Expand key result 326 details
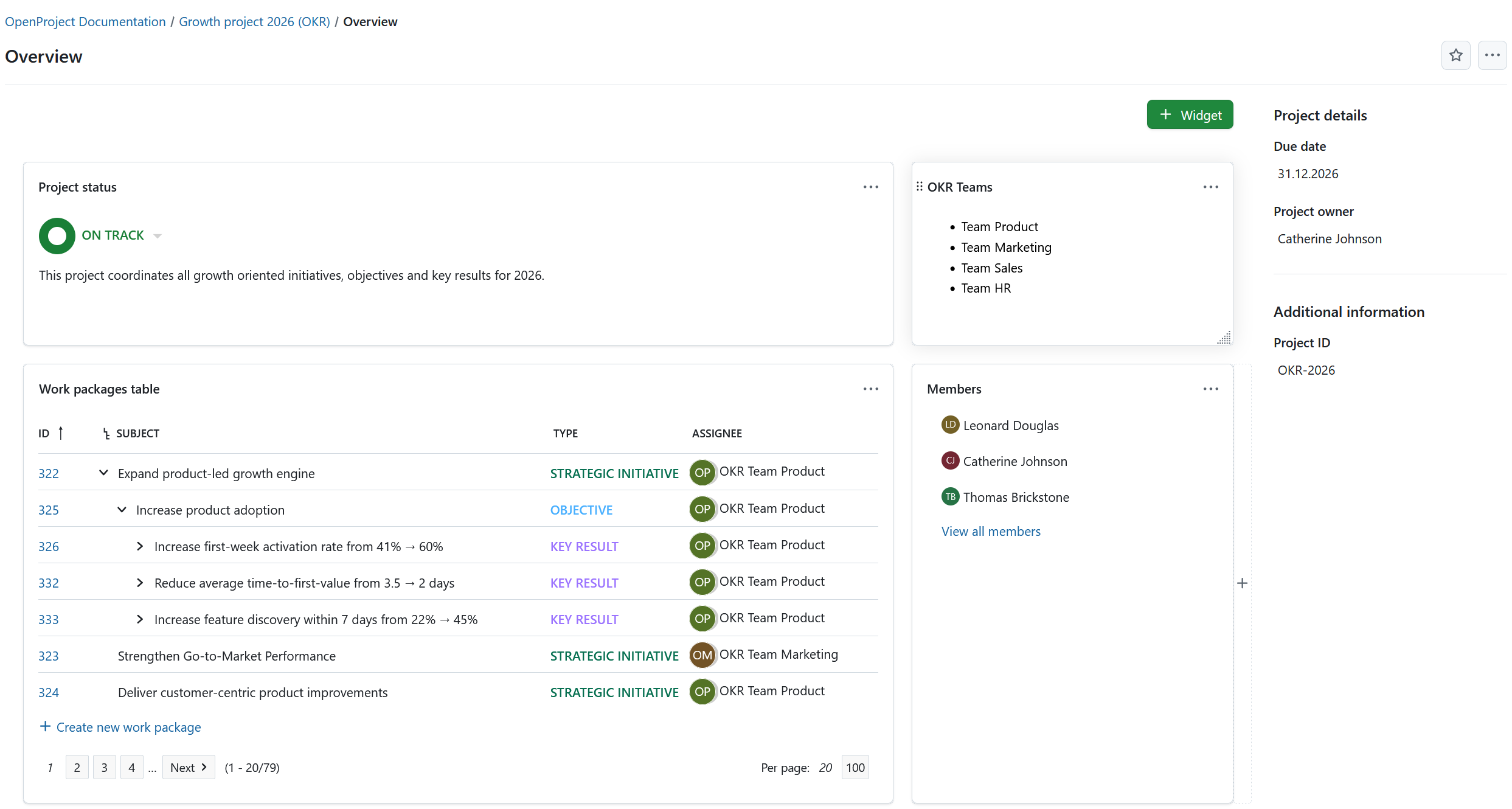1512x809 pixels. (x=140, y=546)
